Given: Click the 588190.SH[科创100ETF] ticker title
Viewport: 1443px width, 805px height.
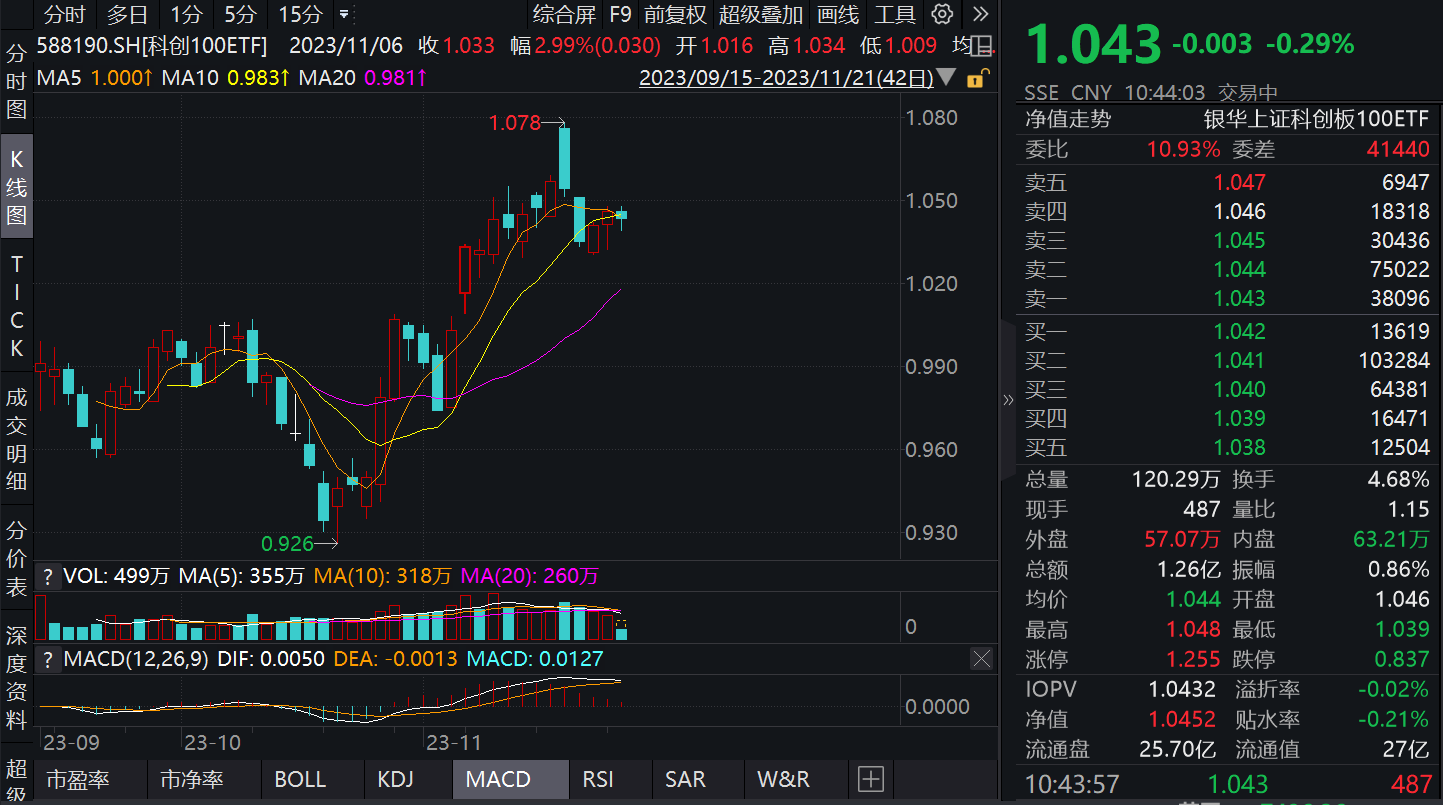Looking at the screenshot, I should coord(152,46).
